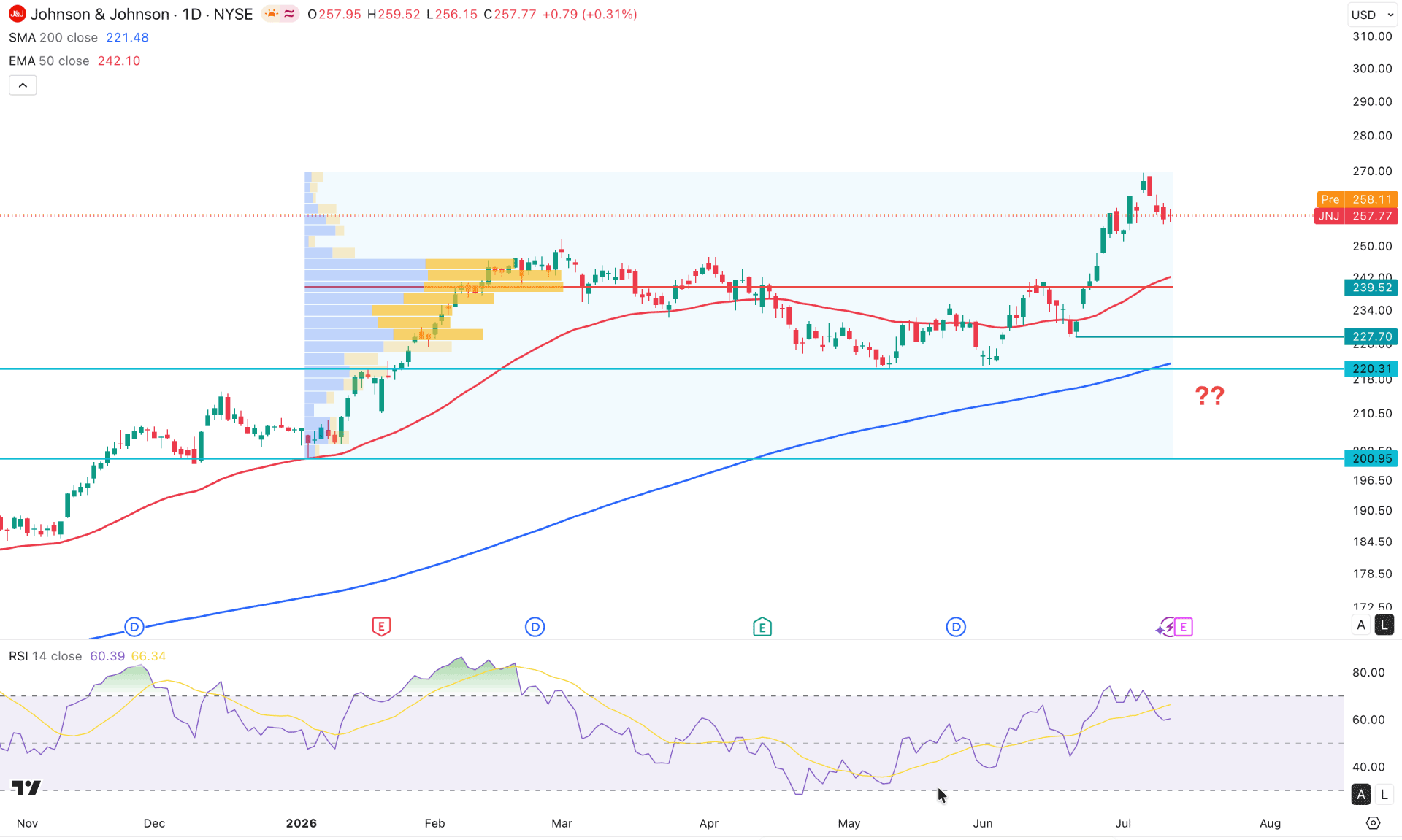The image size is (1402, 840).
Task: Click the pink approximate-data indicator icon
Action: [290, 14]
